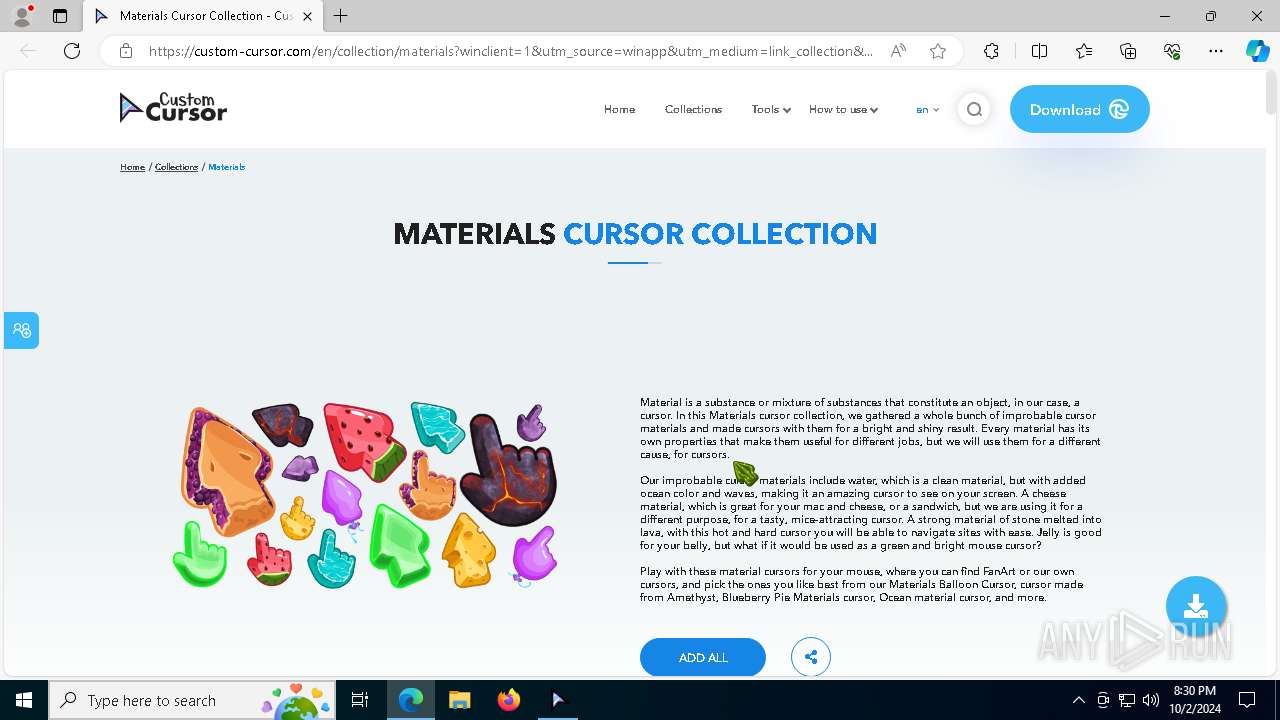
Task: Follow the Home breadcrumb link
Action: 133,167
